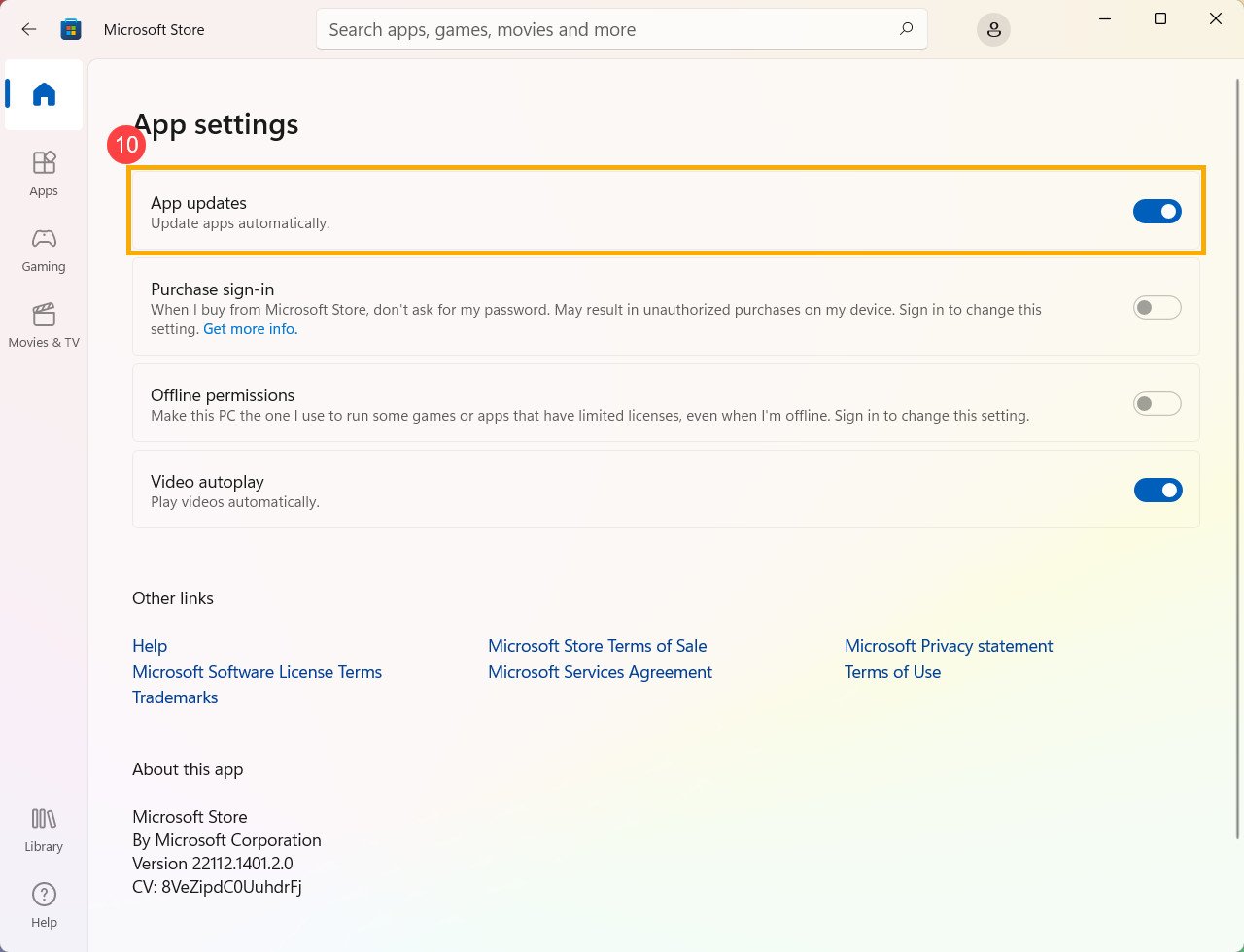Screen dimensions: 1244x952
Task: Click the back arrow button
Action: 29,29
